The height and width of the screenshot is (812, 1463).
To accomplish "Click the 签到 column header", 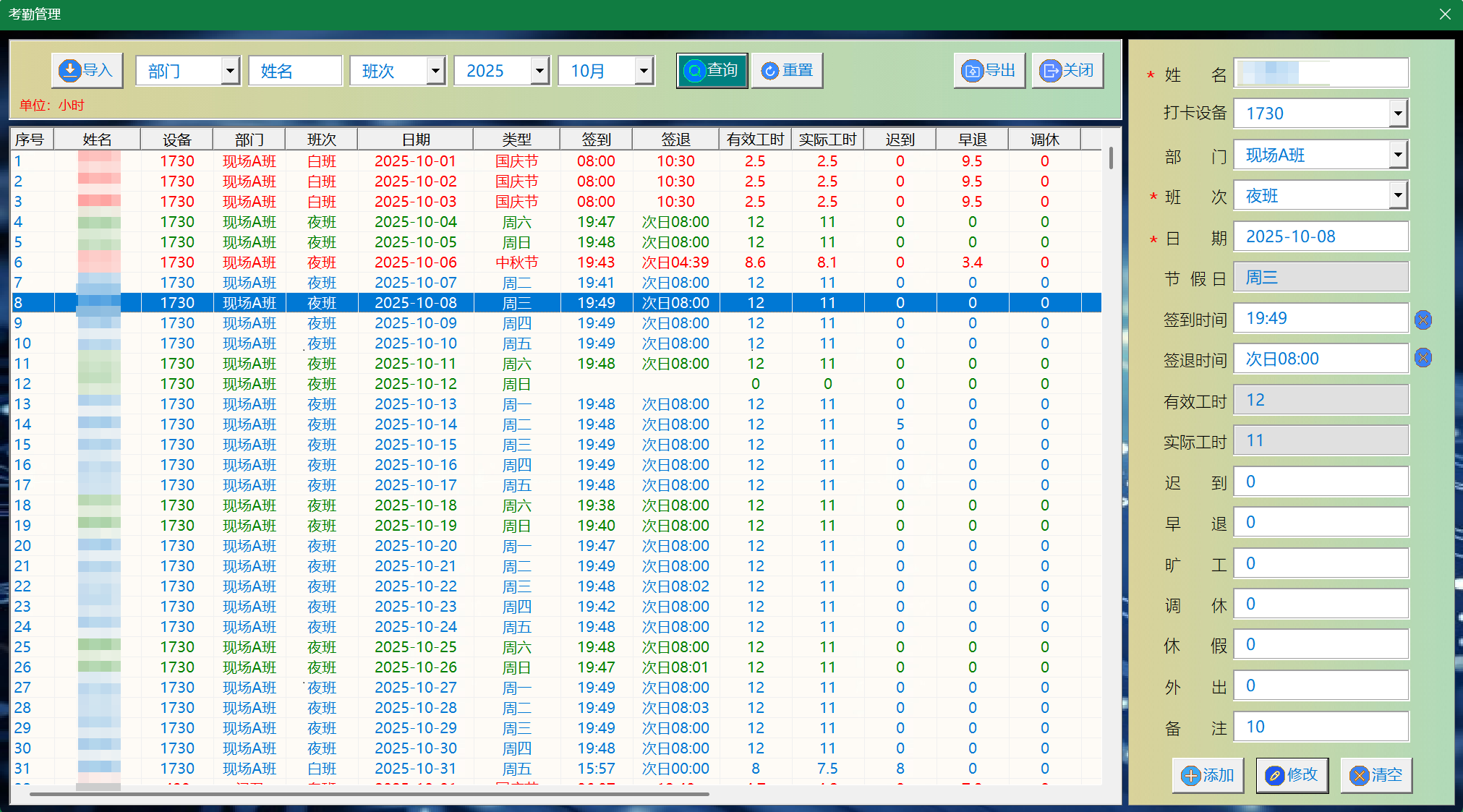I will 597,140.
